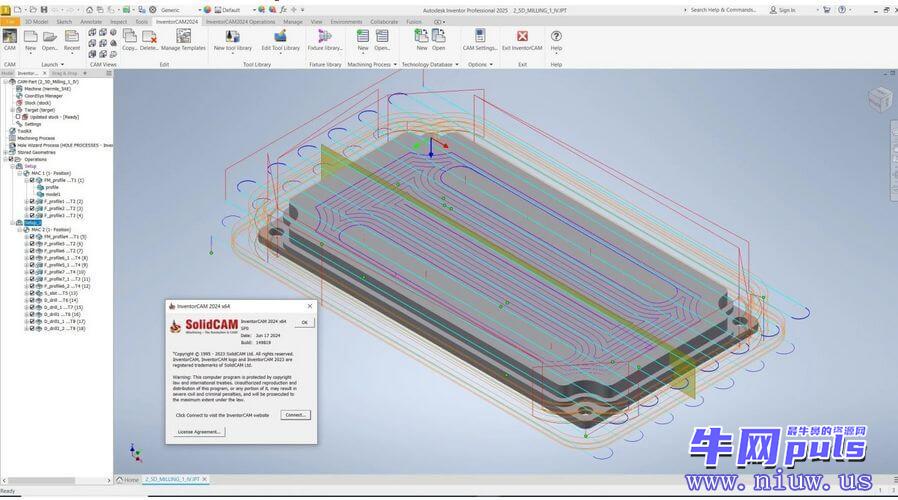This screenshot has height=500, width=898.
Task: Click the Recent CAM parts icon
Action: point(72,40)
